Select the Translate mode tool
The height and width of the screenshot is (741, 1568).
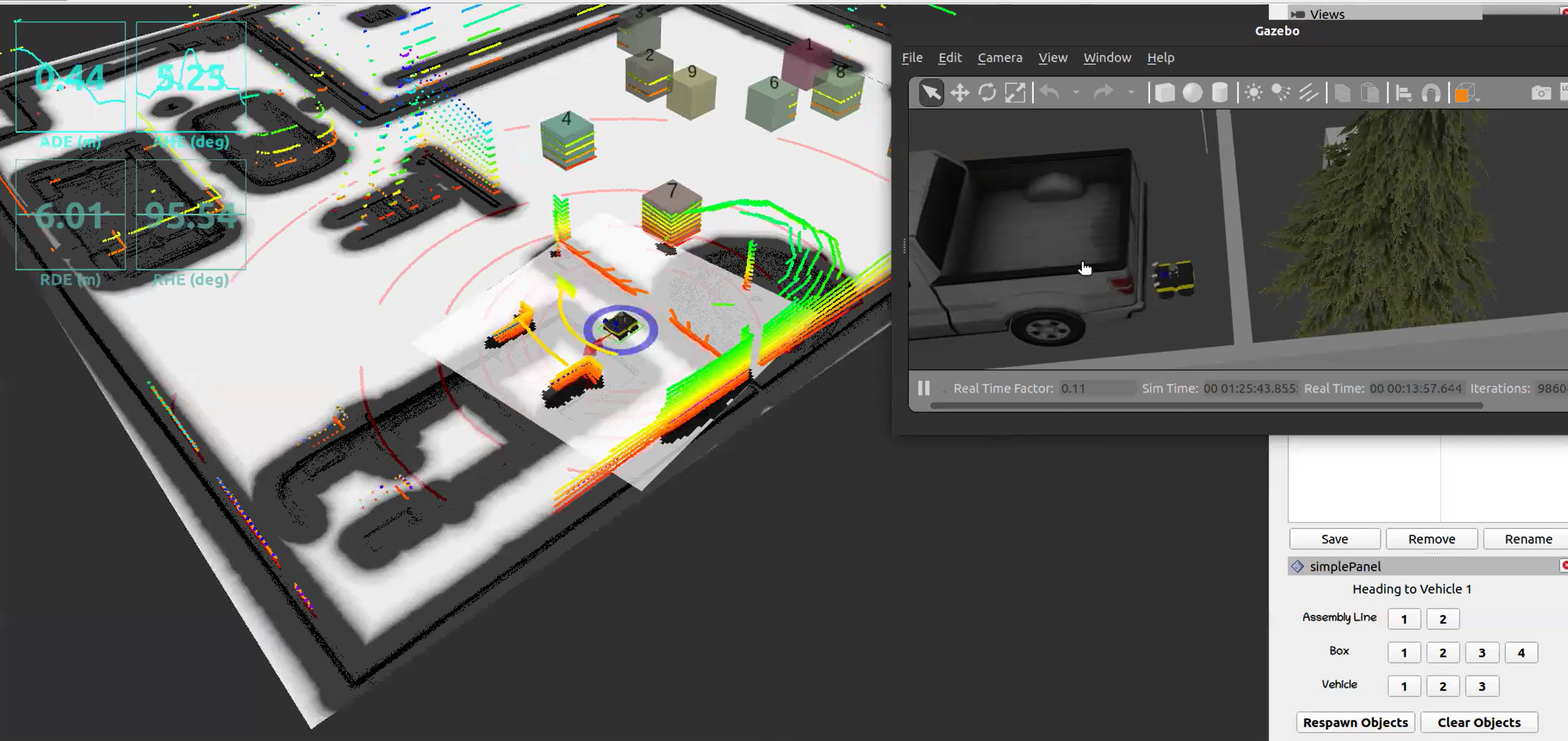click(959, 93)
